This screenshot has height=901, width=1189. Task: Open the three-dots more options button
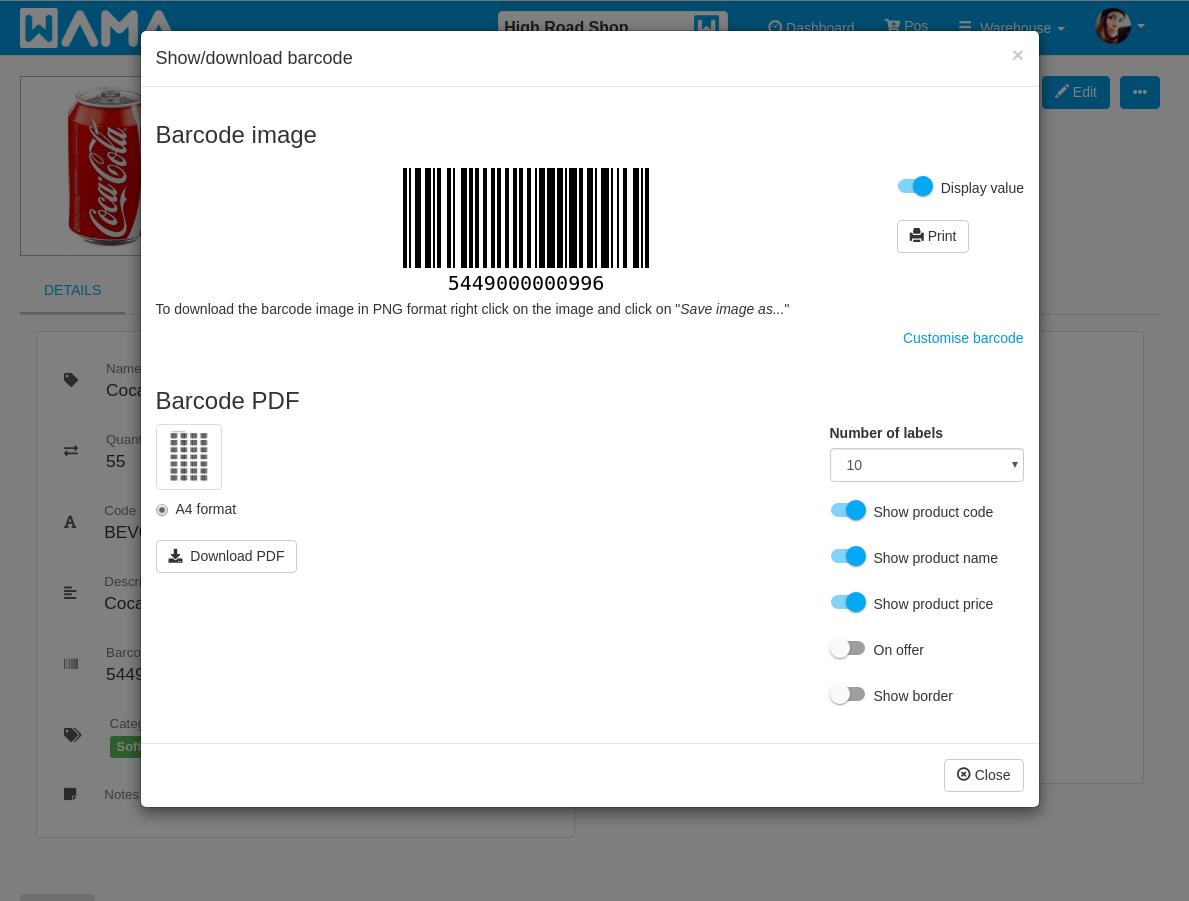pos(1140,93)
